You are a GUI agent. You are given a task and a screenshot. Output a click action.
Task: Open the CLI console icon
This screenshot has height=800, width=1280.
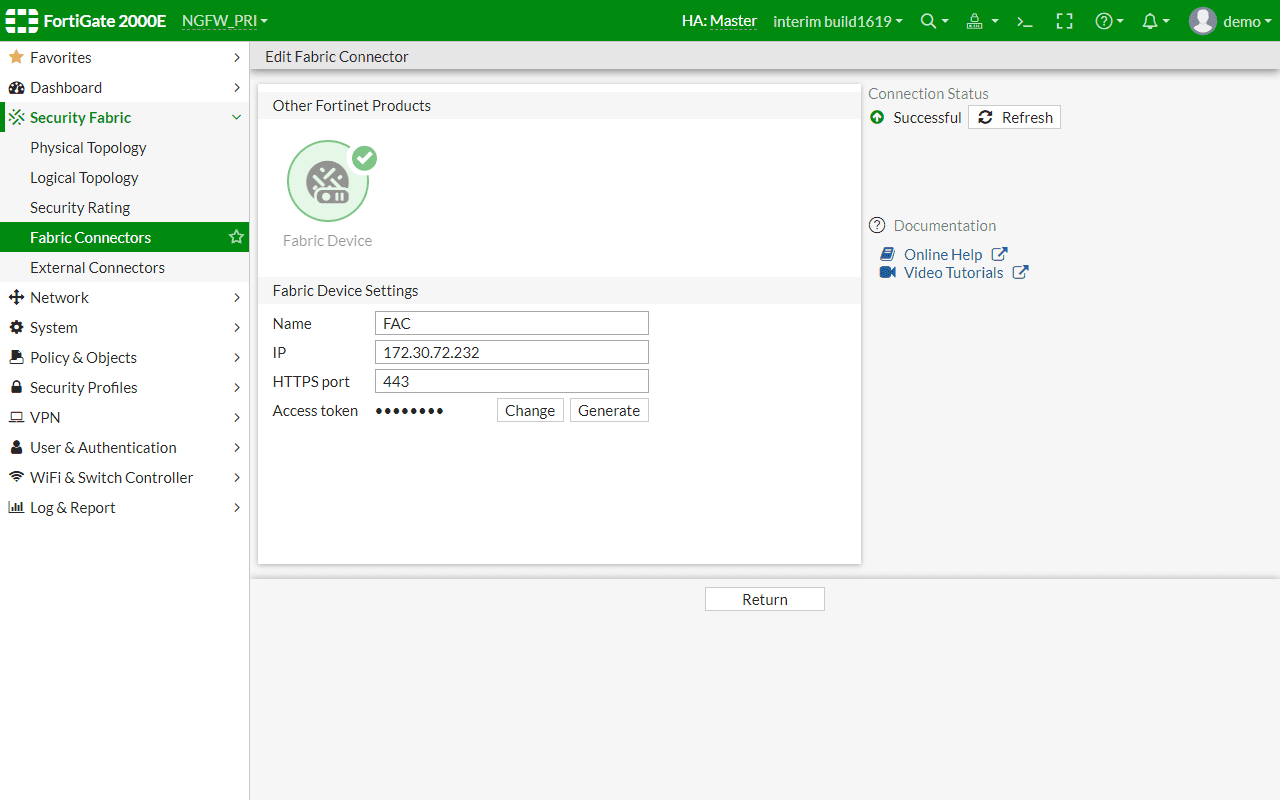pyautogui.click(x=1024, y=21)
